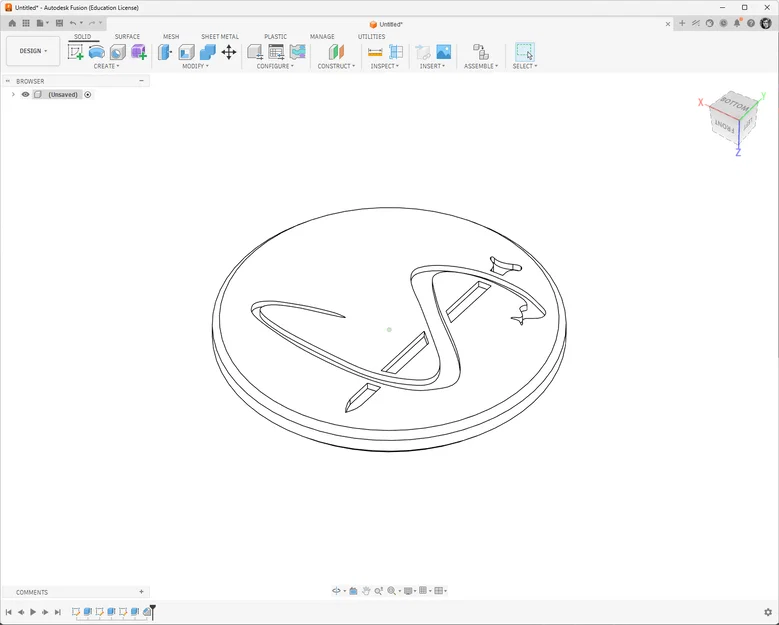
Task: Click the Section Analysis inspect icon
Action: [396, 52]
